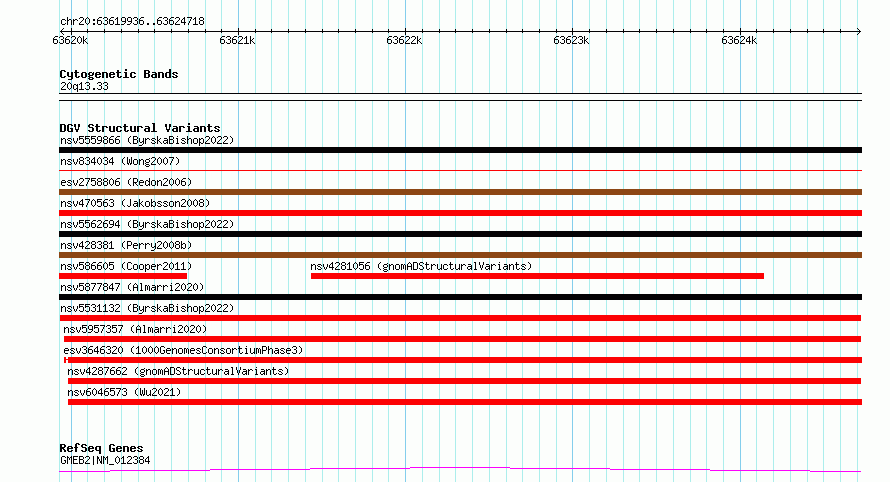This screenshot has height=482, width=890.
Task: Select the red bar under nsv6046573
Action: pos(465,402)
